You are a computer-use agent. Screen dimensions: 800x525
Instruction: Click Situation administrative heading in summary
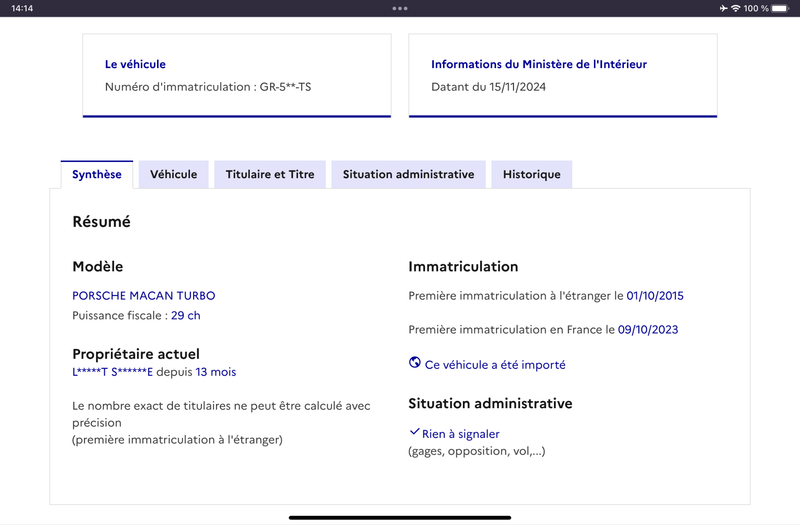tap(490, 404)
